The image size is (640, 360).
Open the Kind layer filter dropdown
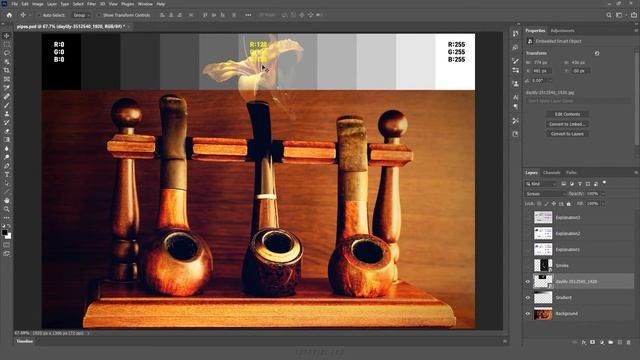(541, 184)
